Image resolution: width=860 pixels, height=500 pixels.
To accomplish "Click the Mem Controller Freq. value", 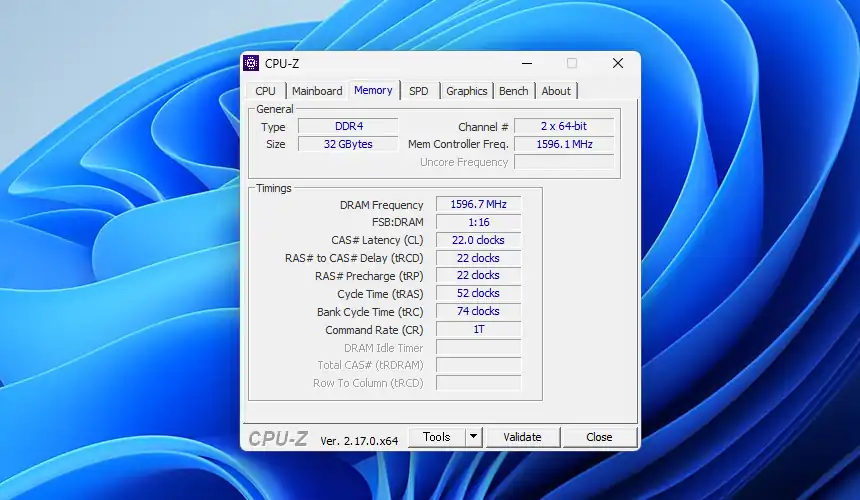I will tap(564, 144).
